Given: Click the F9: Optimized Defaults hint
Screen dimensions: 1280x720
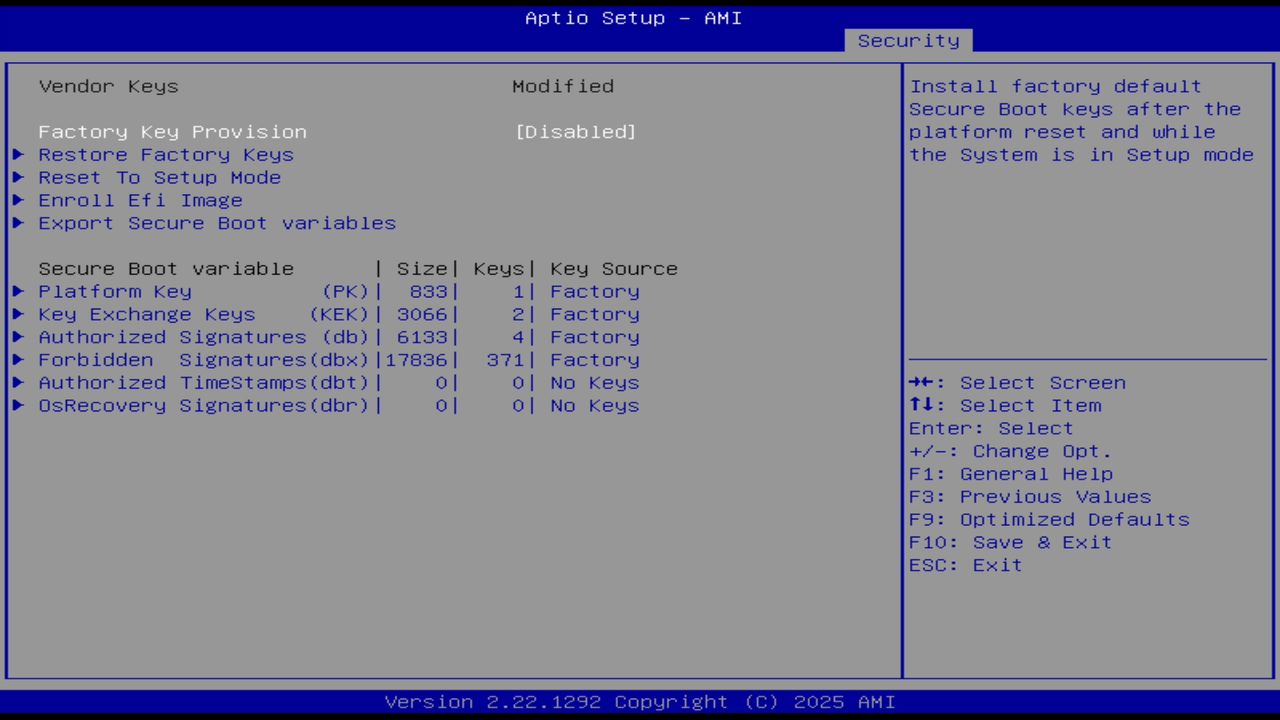Looking at the screenshot, I should 1049,520.
